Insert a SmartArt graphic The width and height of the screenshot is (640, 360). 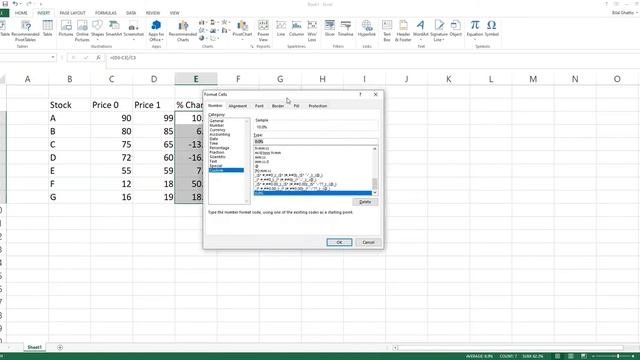click(114, 29)
